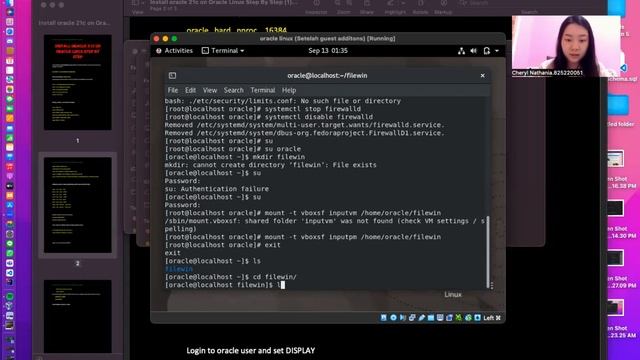Click the VirtualBox recording indicator icon
This screenshot has width=640, height=360.
[x=449, y=318]
